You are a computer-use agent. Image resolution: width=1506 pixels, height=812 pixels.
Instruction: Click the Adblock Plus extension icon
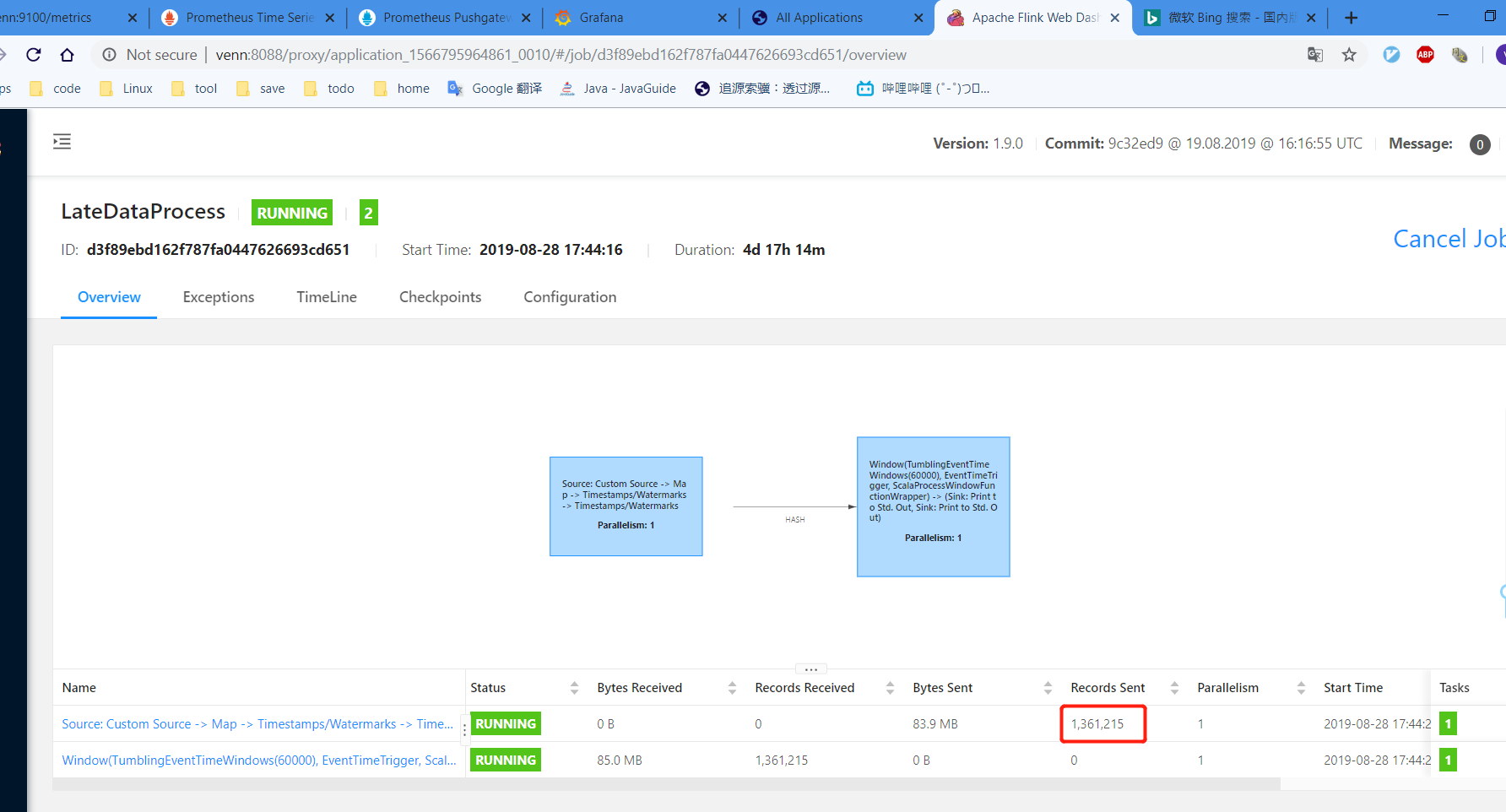point(1425,54)
